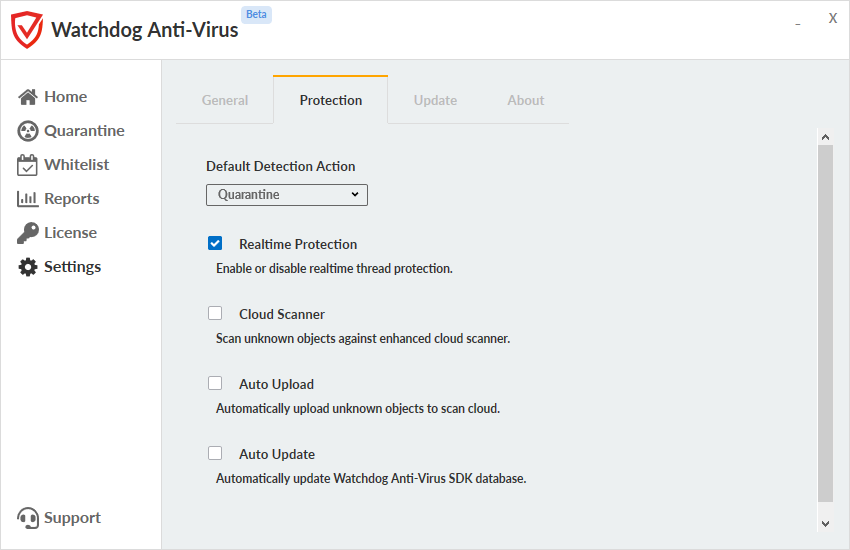Minimize the Watchdog Anti-Virus window
This screenshot has height=550, width=850.
[x=798, y=22]
